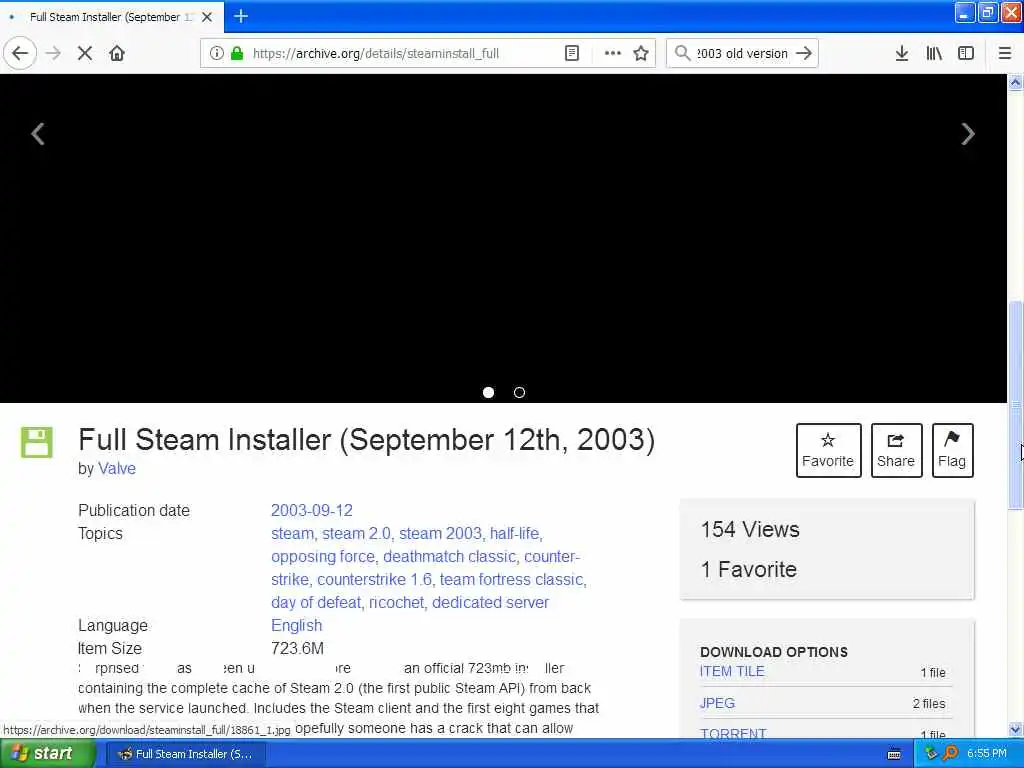
Task: Open the deathmatch classic topic link
Action: 449,556
